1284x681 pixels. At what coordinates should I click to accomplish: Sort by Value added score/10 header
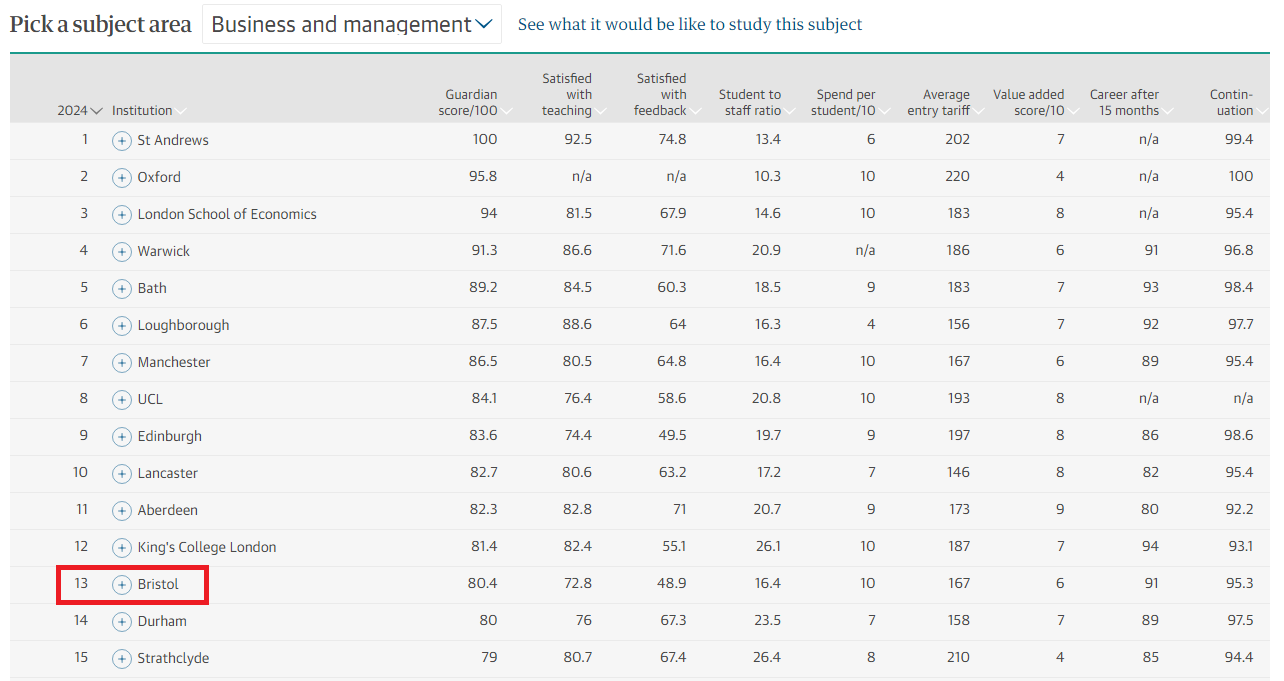pos(1032,103)
